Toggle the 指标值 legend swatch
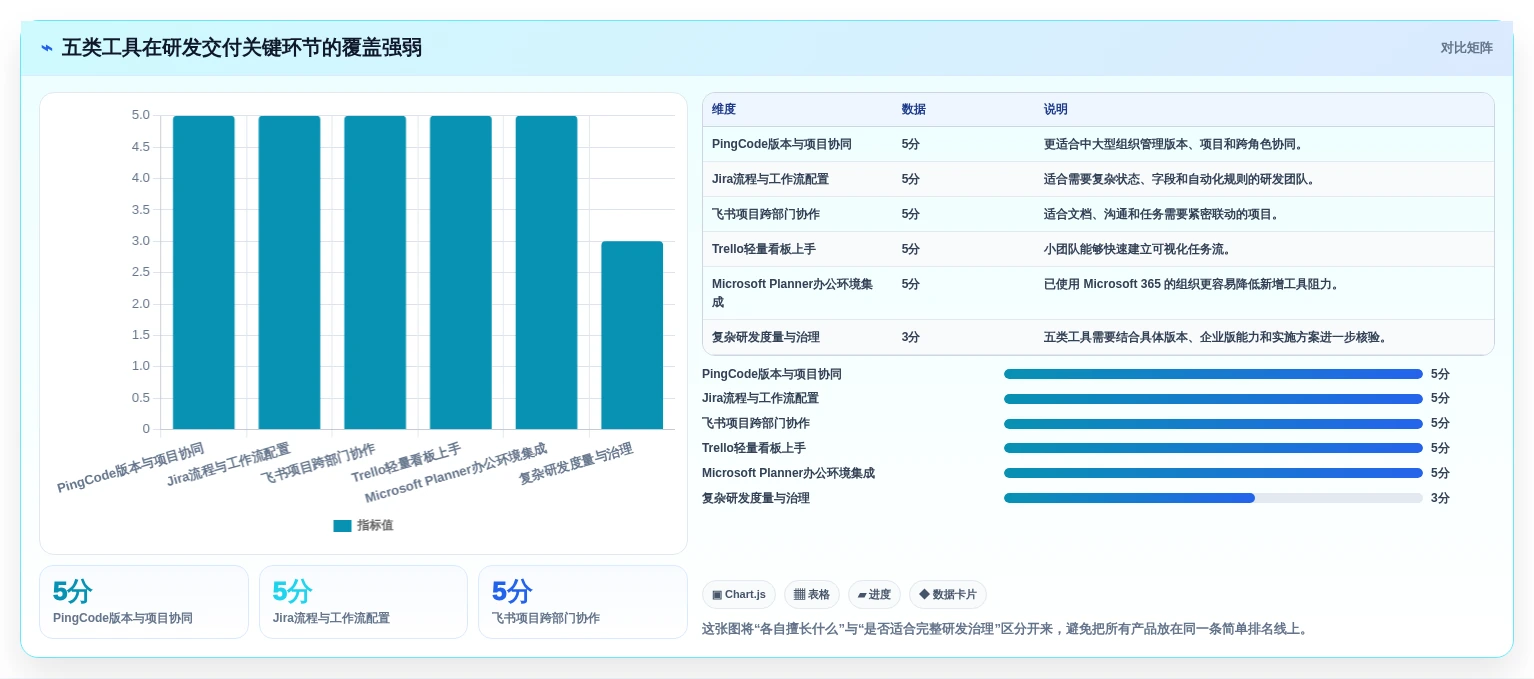 tap(342, 525)
